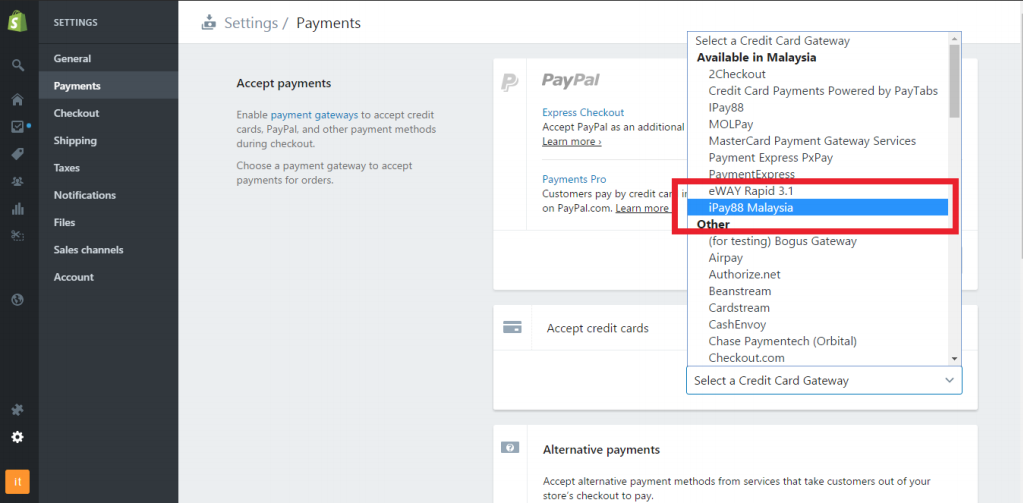
Task: Select Chase Paymentech (Orbital) option
Action: pos(818,341)
